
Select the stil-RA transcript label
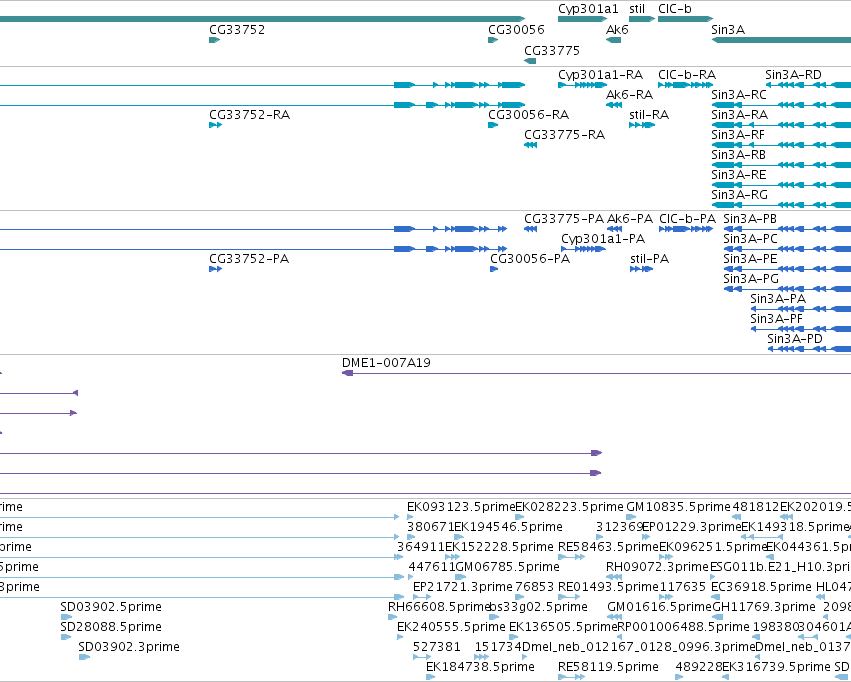(649, 115)
